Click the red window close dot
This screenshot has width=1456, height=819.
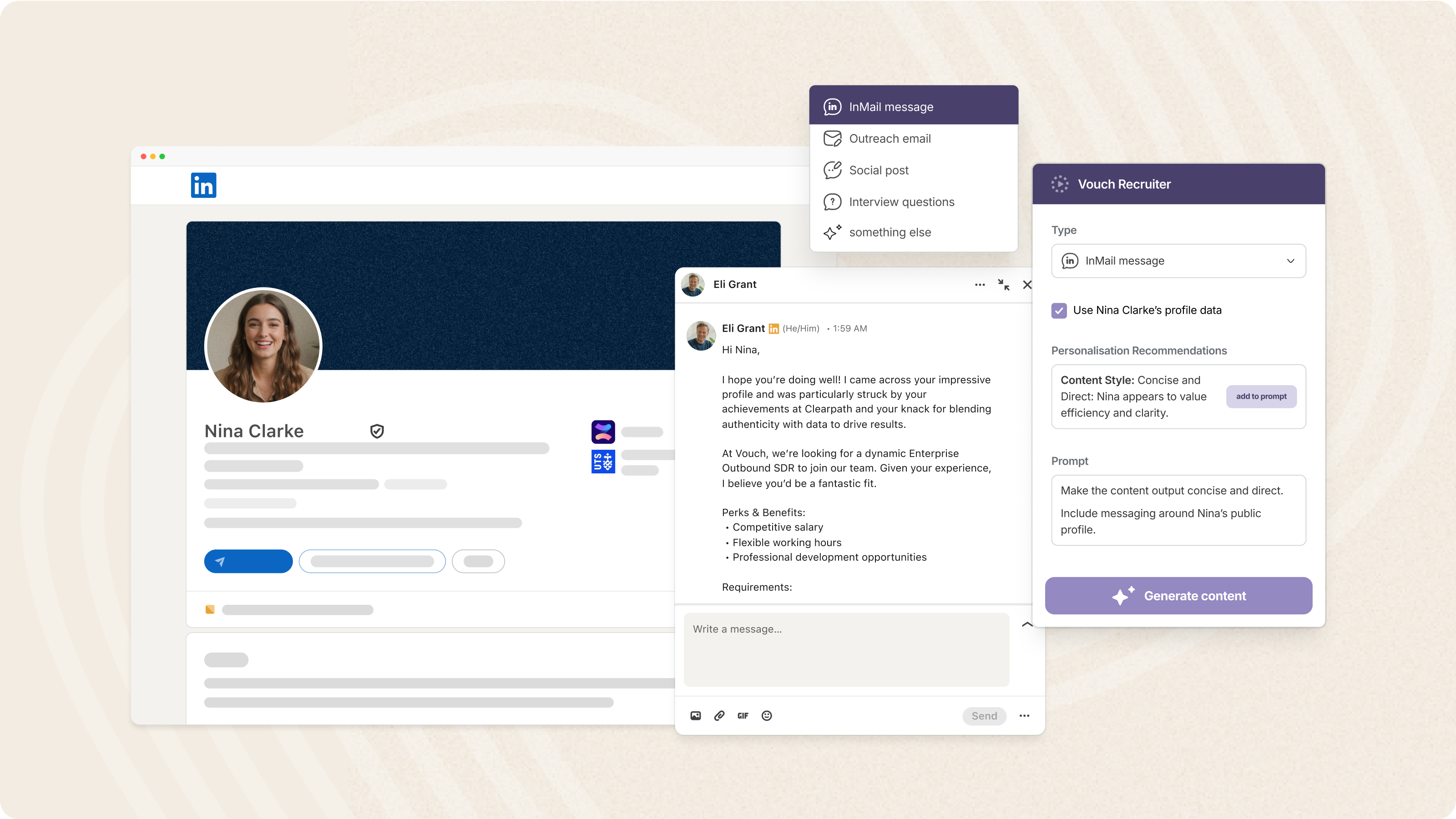click(144, 156)
